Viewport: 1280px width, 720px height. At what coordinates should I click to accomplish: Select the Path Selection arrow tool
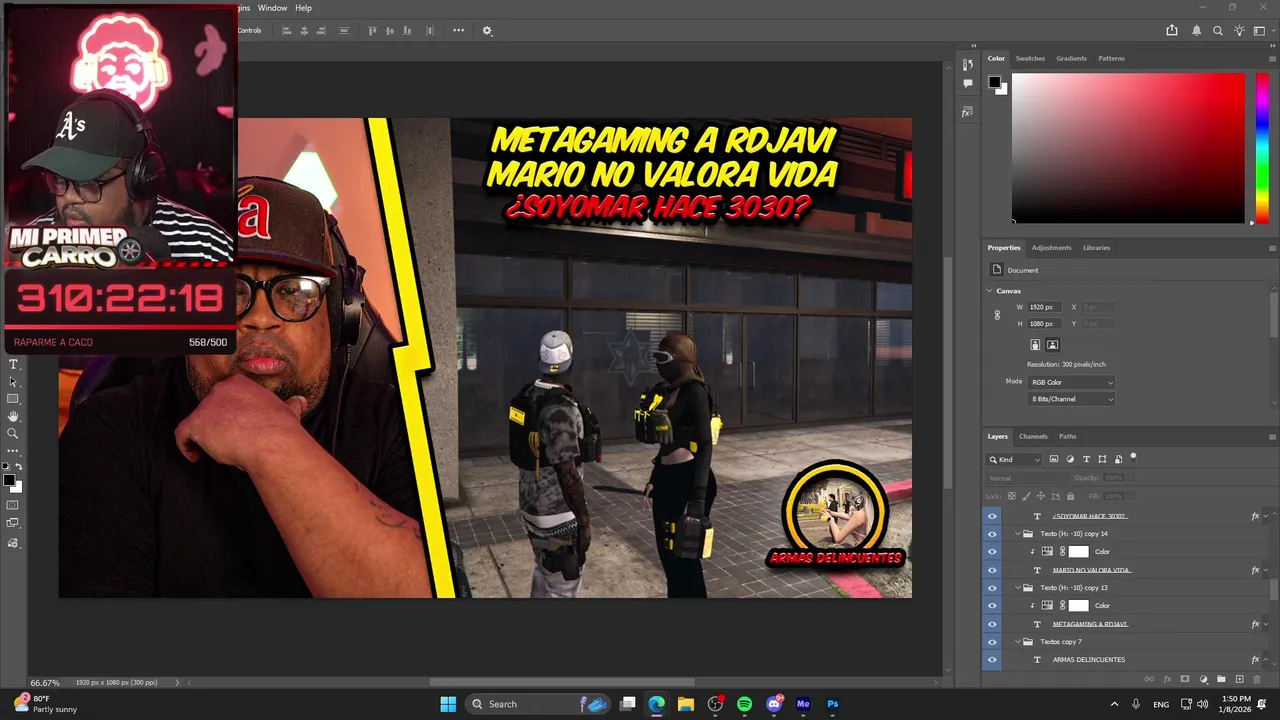tap(13, 382)
